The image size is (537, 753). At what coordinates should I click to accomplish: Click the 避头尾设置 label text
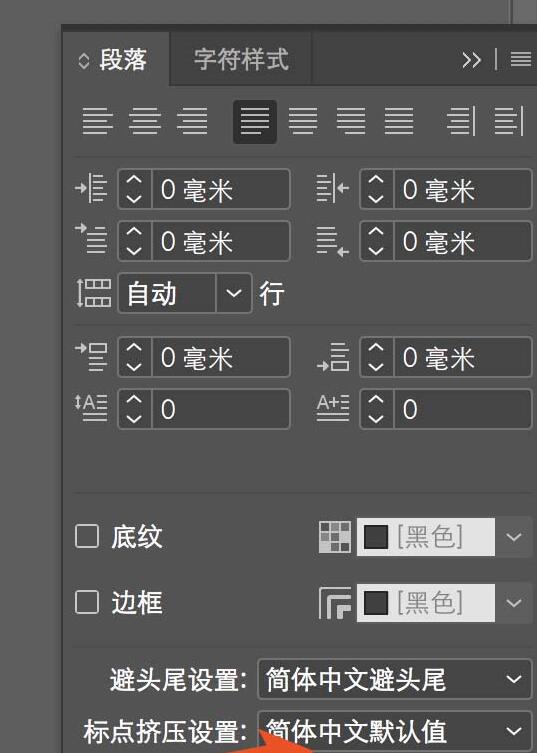(178, 680)
